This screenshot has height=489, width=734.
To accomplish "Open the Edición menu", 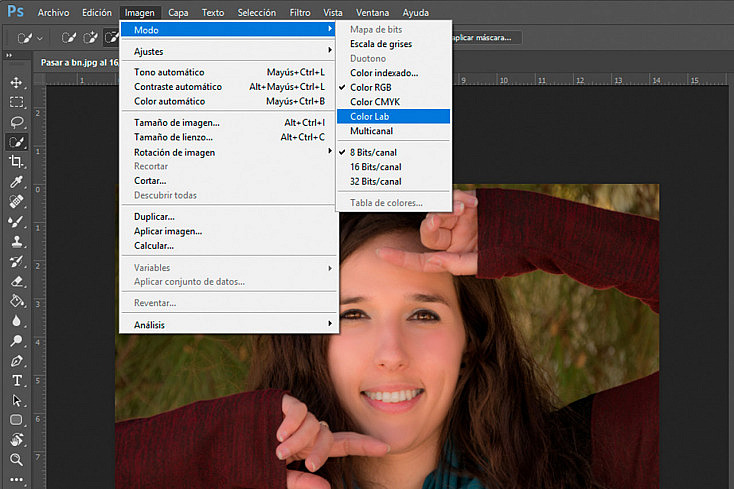I will coord(97,13).
